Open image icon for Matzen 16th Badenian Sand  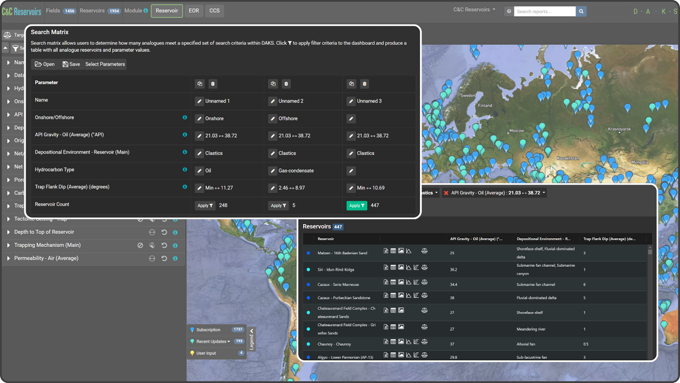click(x=401, y=251)
